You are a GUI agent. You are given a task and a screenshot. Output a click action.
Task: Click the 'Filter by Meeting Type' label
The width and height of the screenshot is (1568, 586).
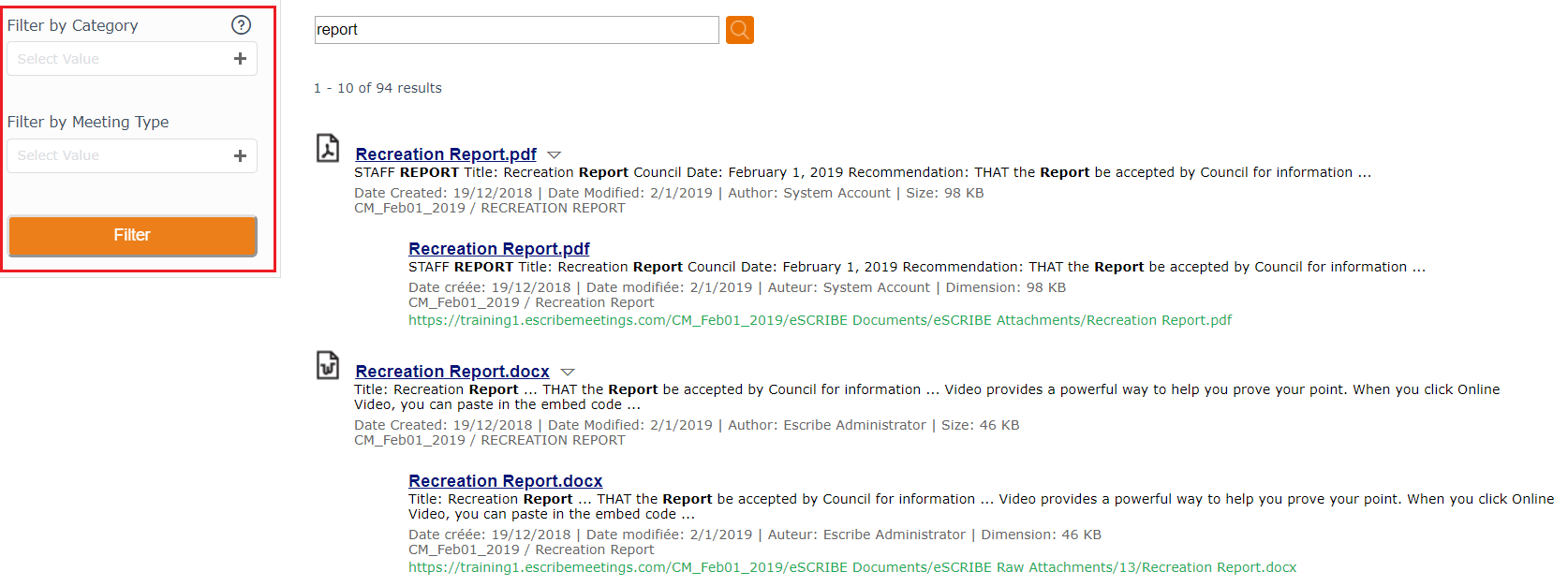click(88, 122)
